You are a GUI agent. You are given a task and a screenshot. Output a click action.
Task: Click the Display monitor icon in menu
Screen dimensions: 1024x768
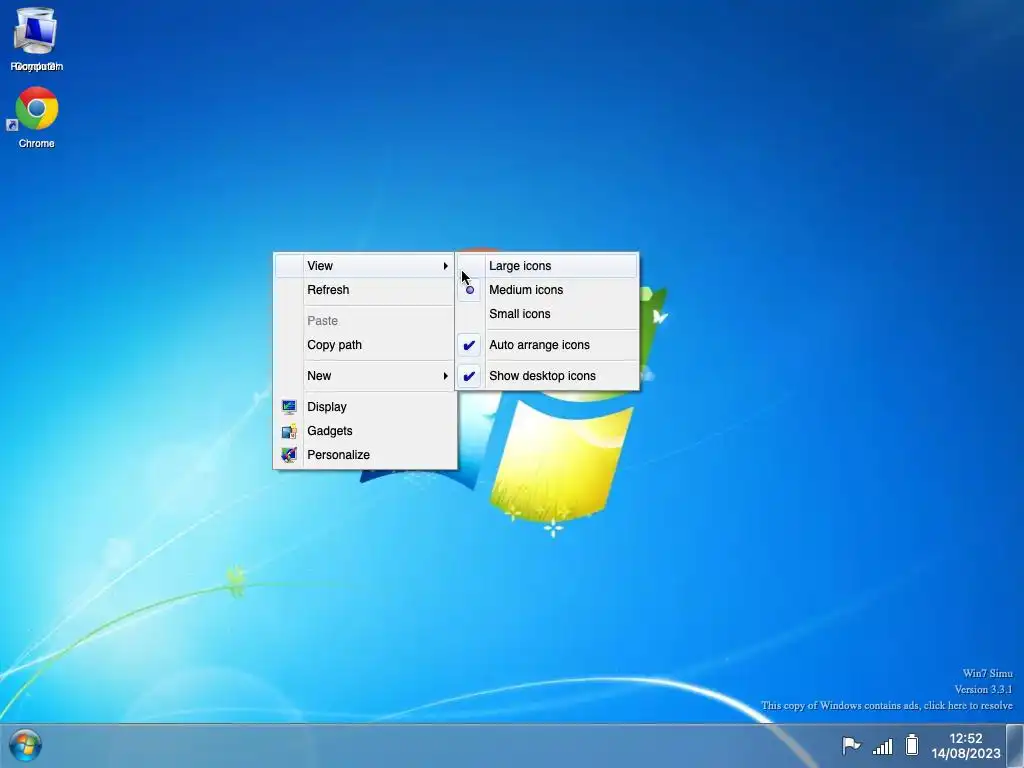click(289, 407)
